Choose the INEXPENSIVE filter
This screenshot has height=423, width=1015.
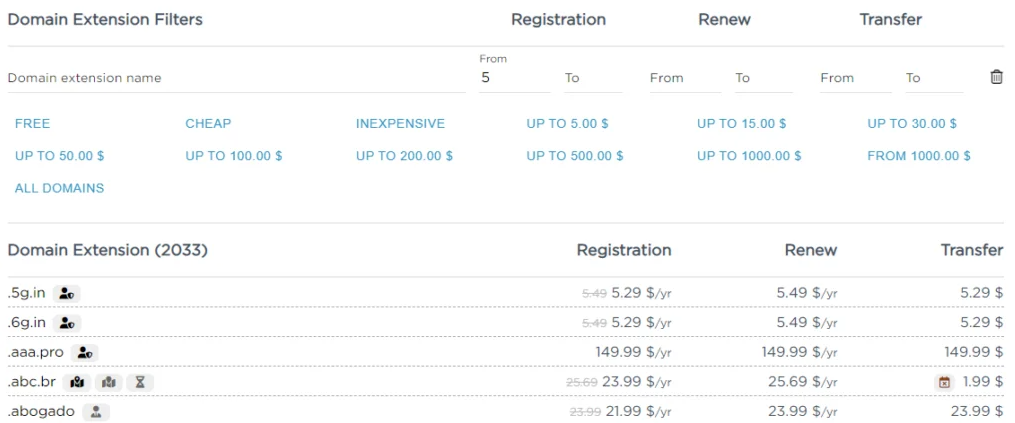pos(400,124)
